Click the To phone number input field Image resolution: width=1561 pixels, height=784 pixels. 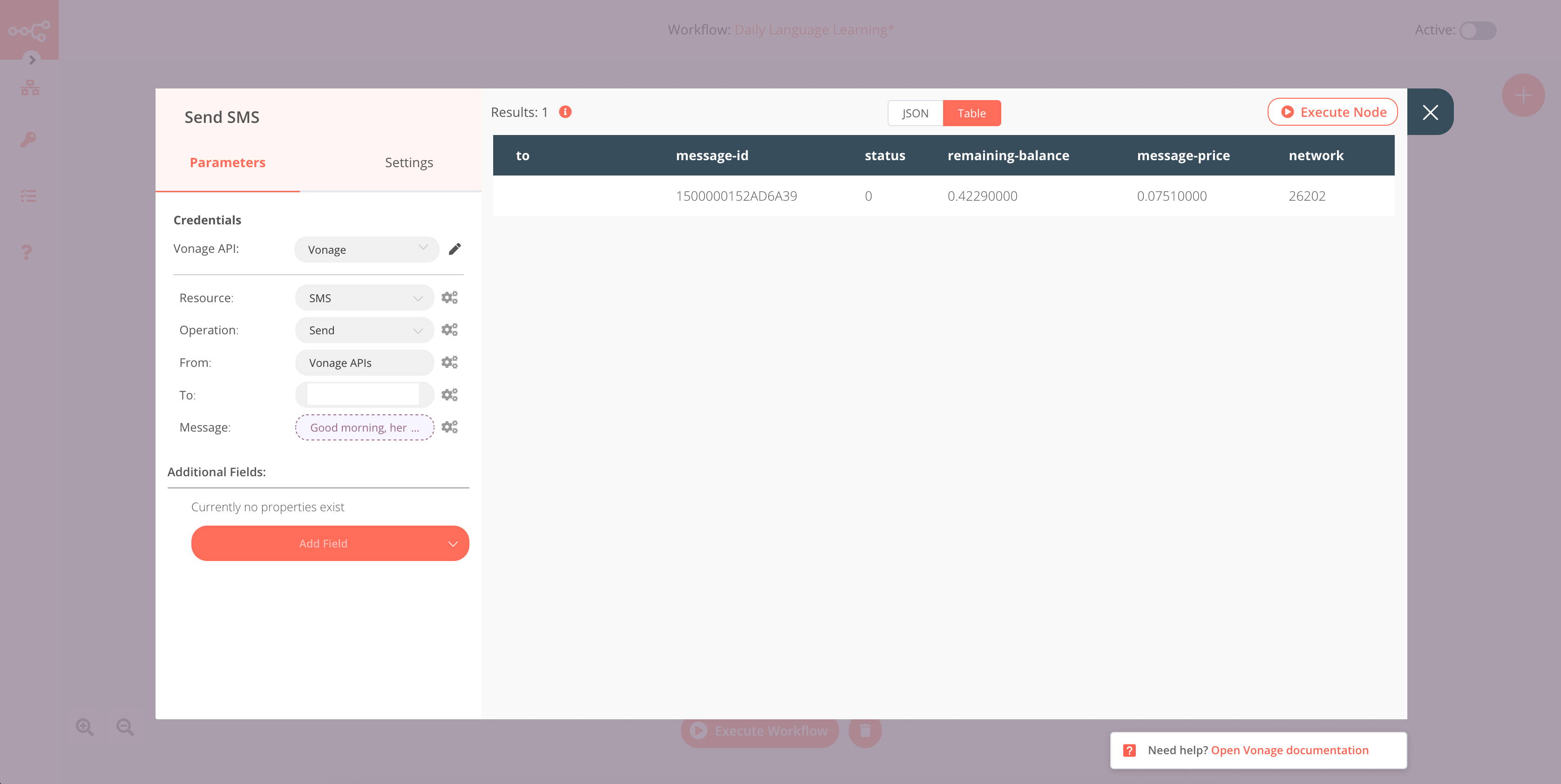(364, 395)
